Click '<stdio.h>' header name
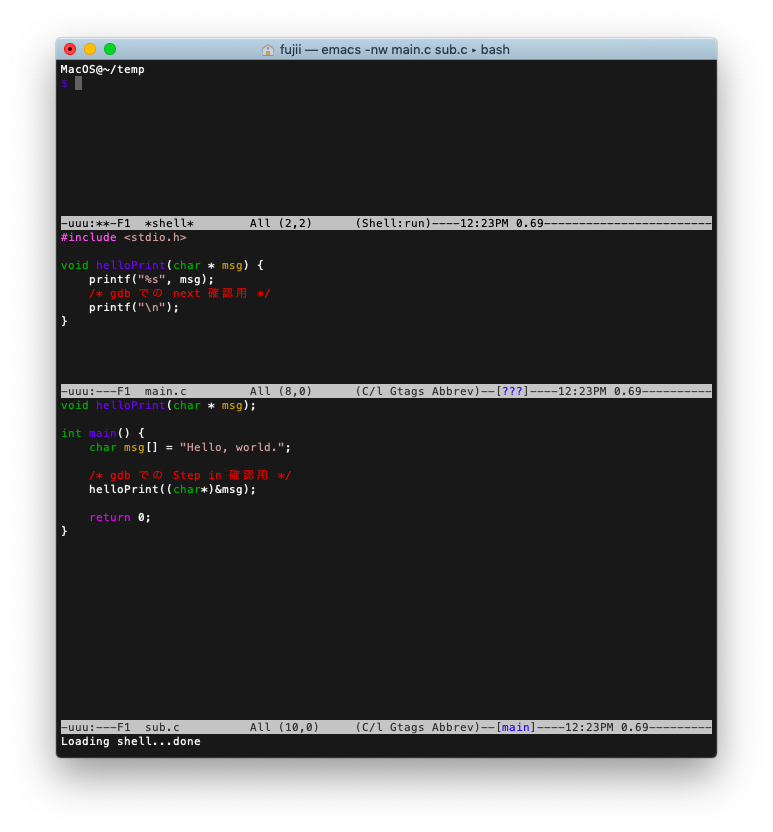Viewport: 773px width, 832px height. (155, 238)
